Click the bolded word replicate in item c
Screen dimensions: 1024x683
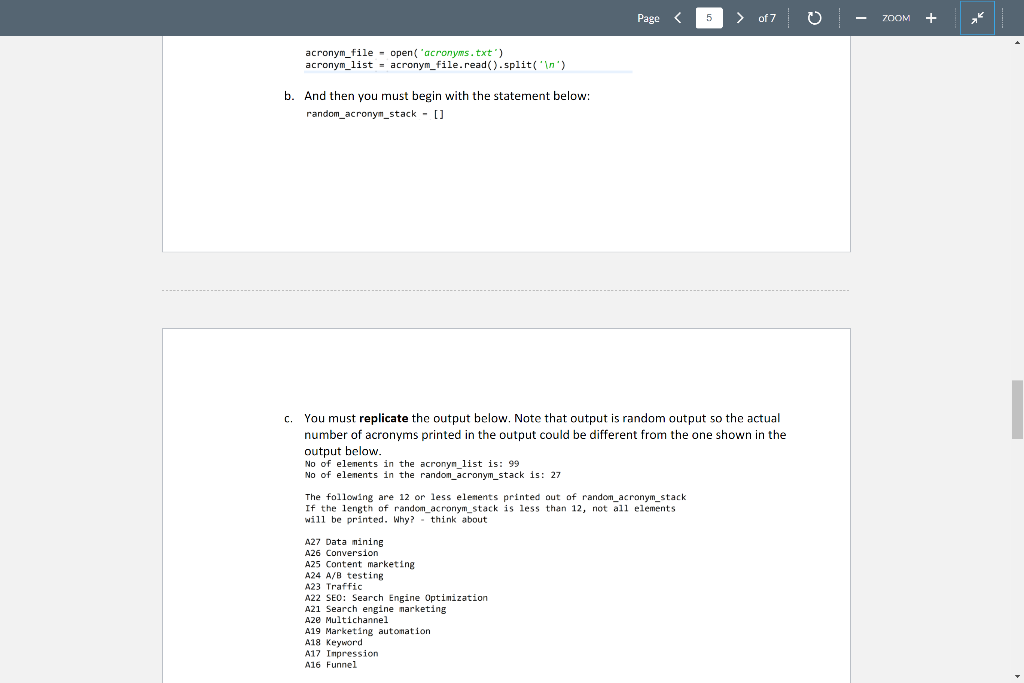coord(382,418)
